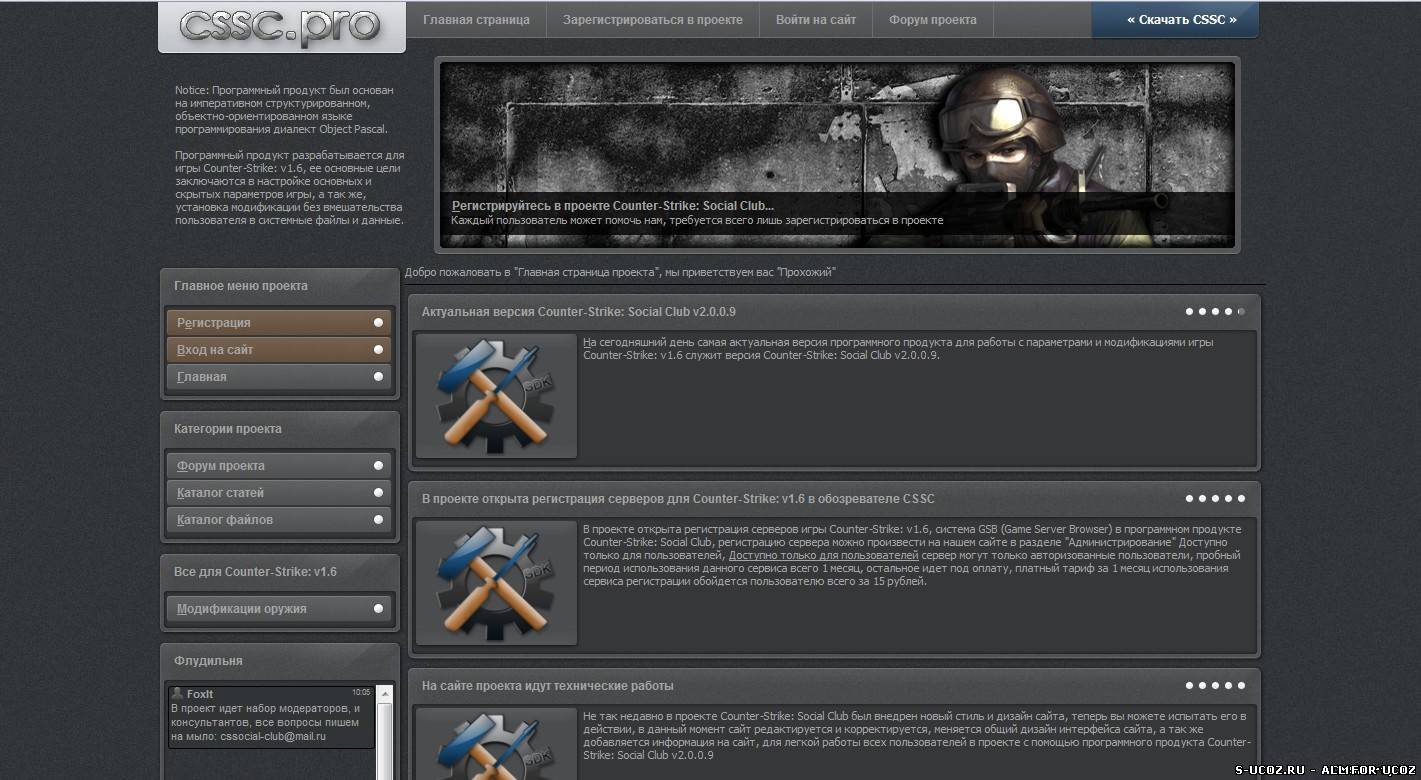1421x780 pixels.
Task: Click the white dot beside Каталог статей
Action: click(378, 493)
